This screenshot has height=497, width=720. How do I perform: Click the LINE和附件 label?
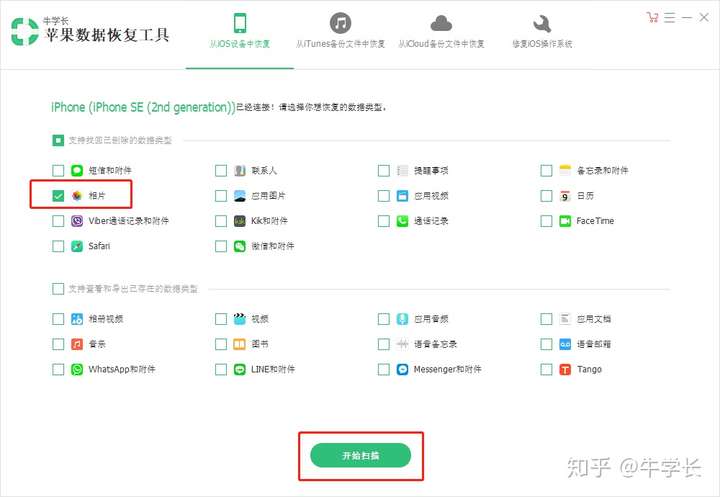273,369
